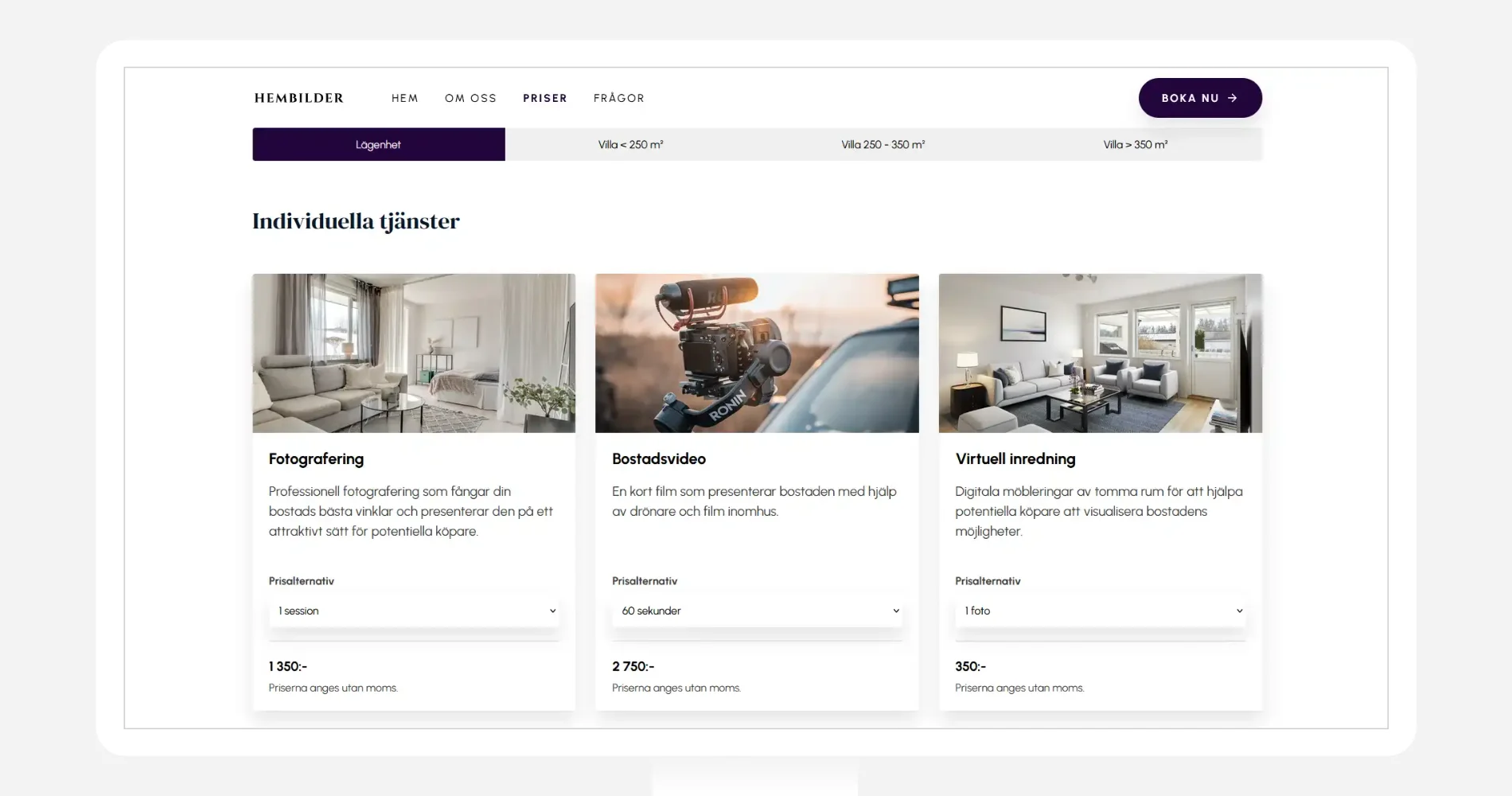Switch to the Villa 250 - 350 m² tab
1512x796 pixels.
coord(883,144)
